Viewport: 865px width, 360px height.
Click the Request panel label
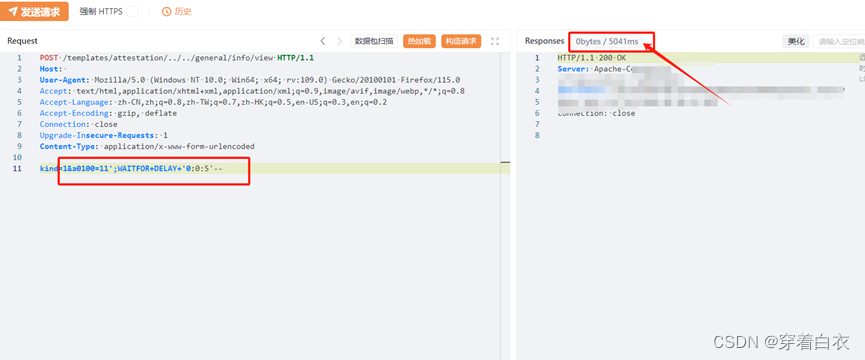(23, 41)
